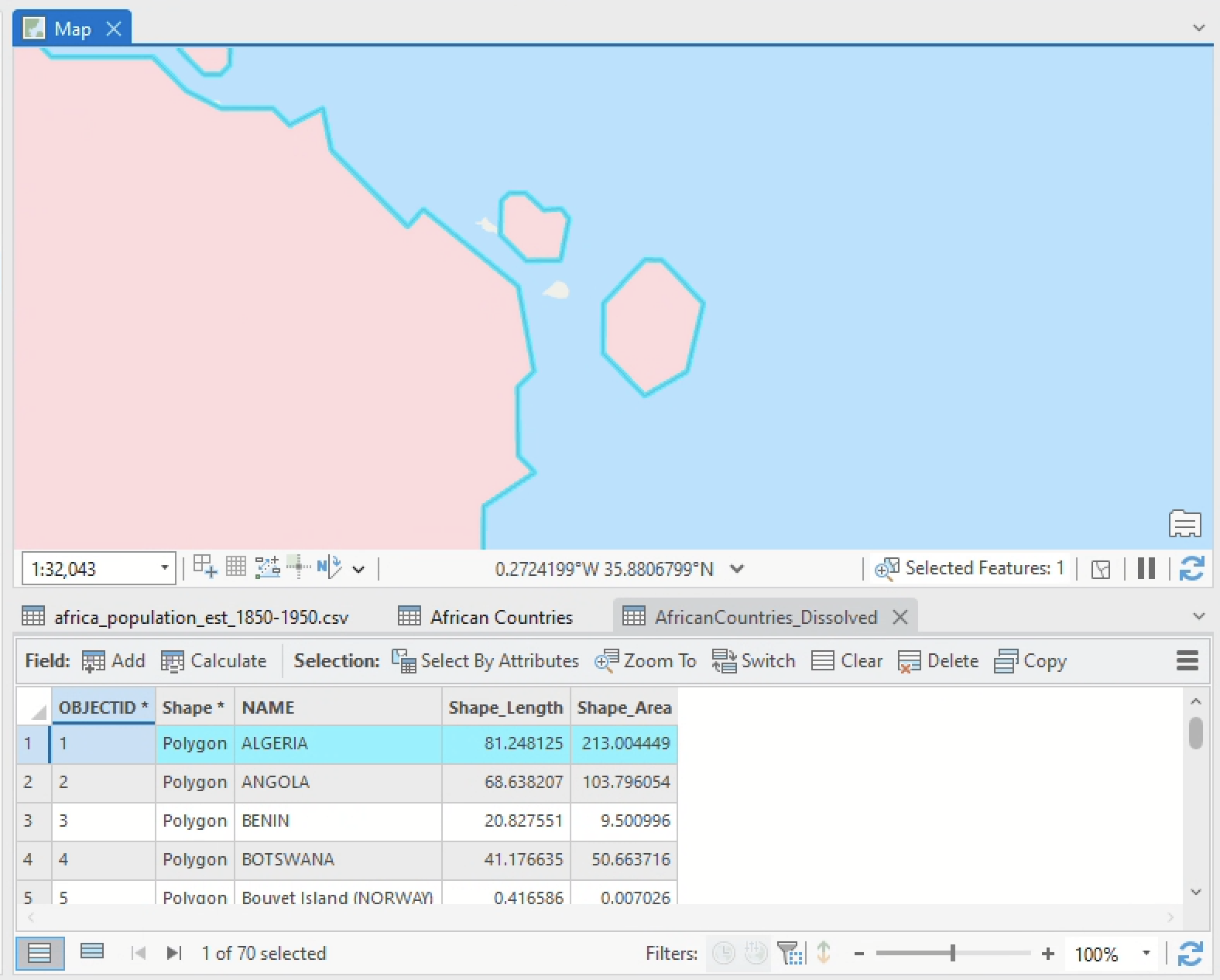The width and height of the screenshot is (1220, 980).
Task: Click the table zoom slider
Action: pyautogui.click(x=953, y=954)
